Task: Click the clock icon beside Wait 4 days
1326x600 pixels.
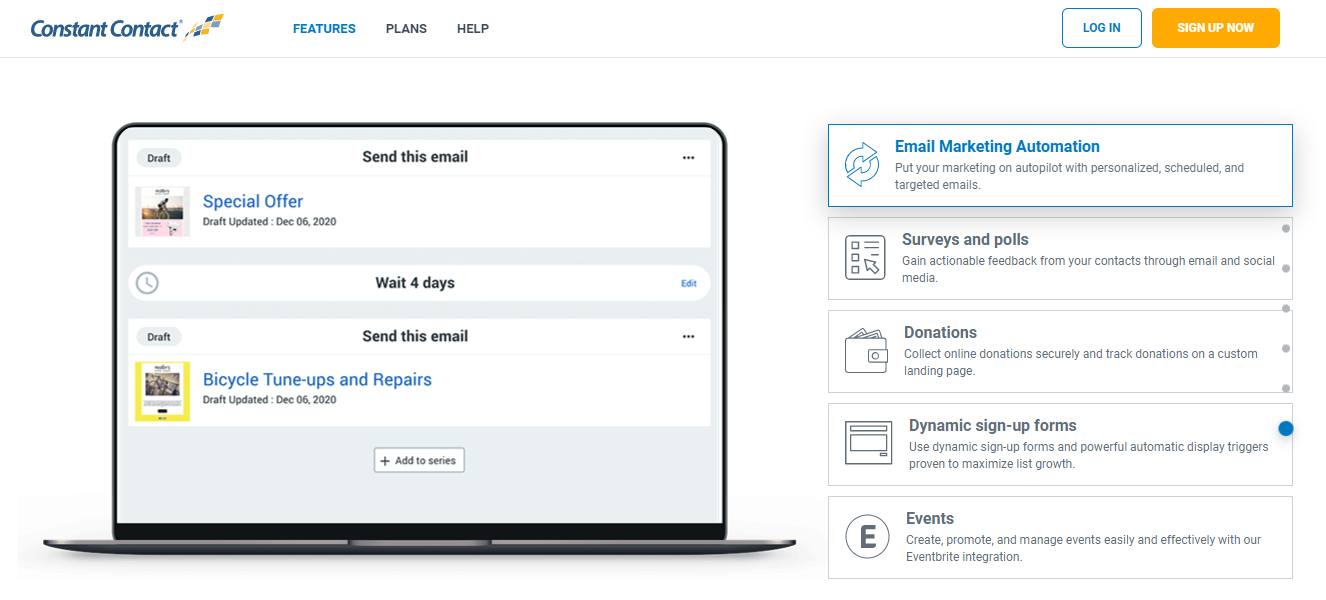Action: [x=147, y=283]
